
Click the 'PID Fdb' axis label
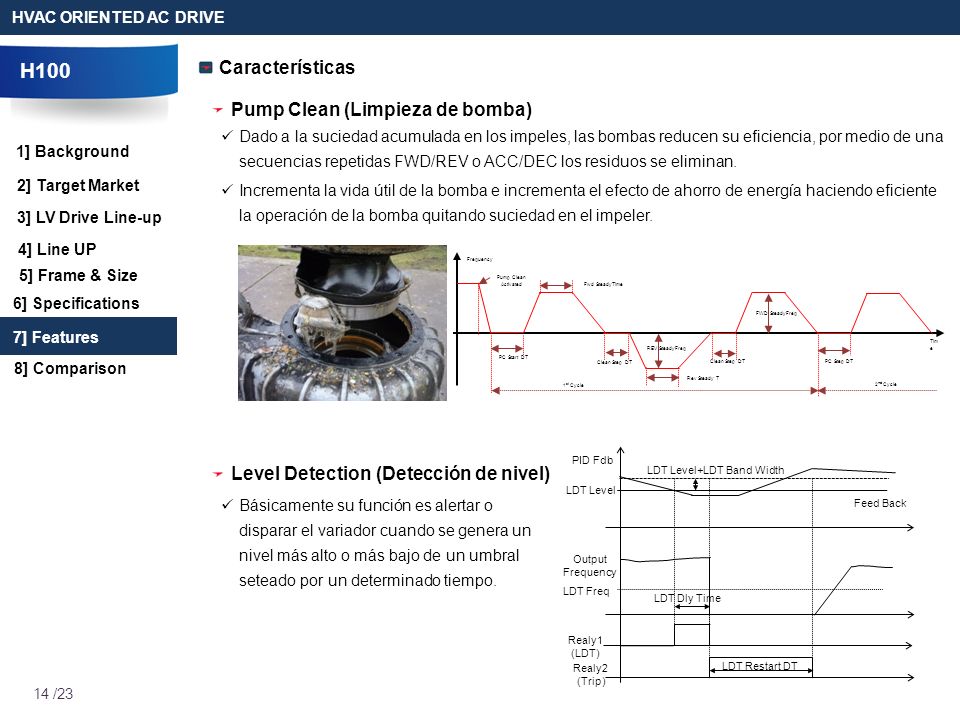pos(592,460)
